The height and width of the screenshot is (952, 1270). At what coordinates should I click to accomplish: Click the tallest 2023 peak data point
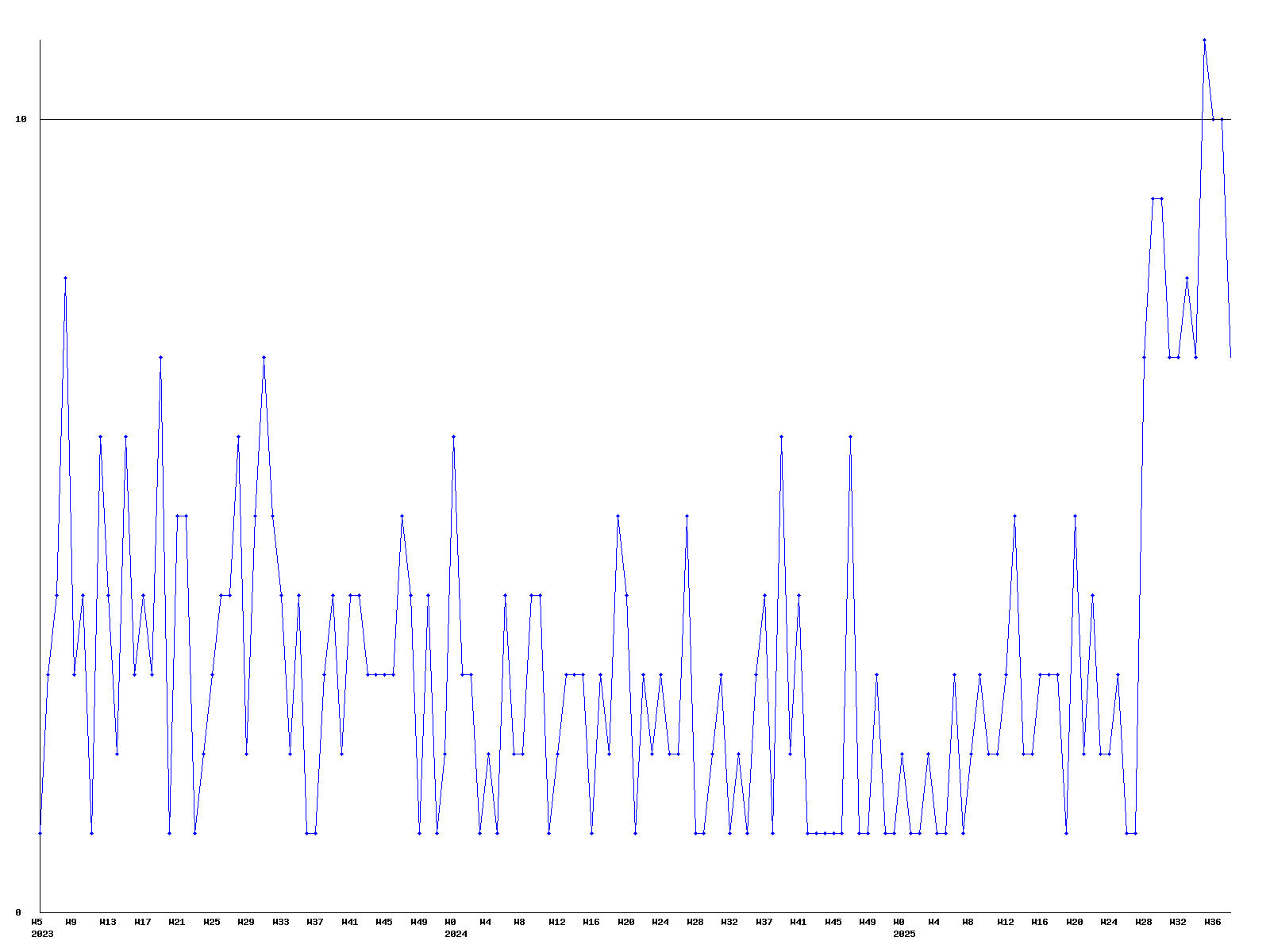(x=66, y=278)
